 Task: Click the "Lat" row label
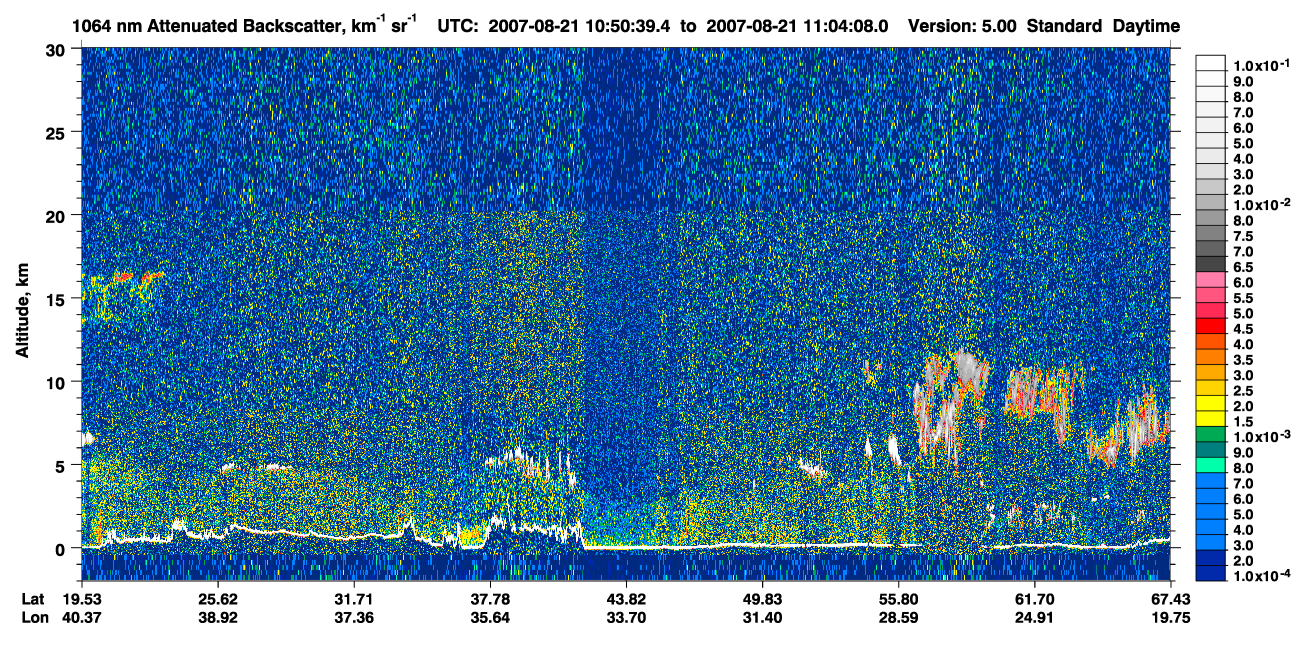[x=32, y=599]
